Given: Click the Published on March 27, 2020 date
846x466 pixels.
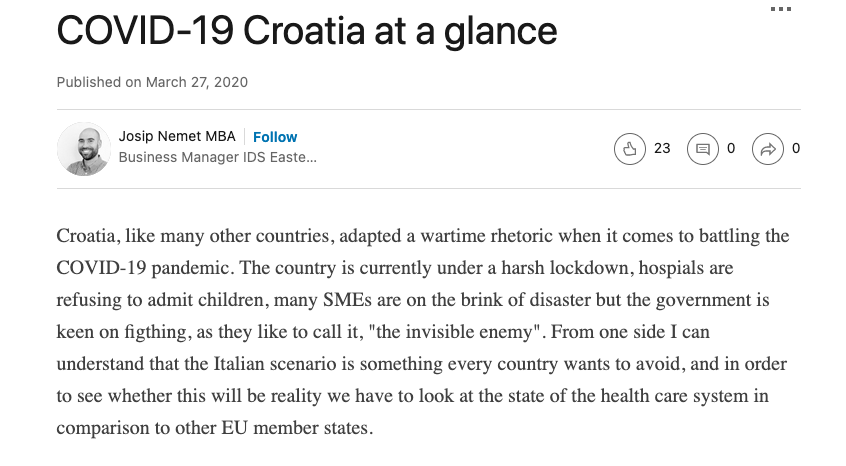Looking at the screenshot, I should click(x=152, y=82).
